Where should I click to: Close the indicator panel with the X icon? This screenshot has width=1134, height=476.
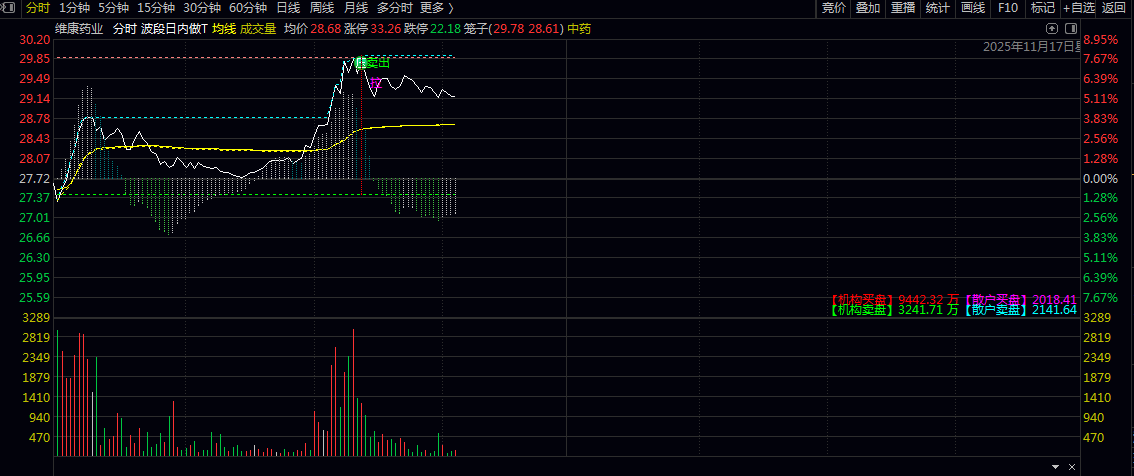(1072, 467)
